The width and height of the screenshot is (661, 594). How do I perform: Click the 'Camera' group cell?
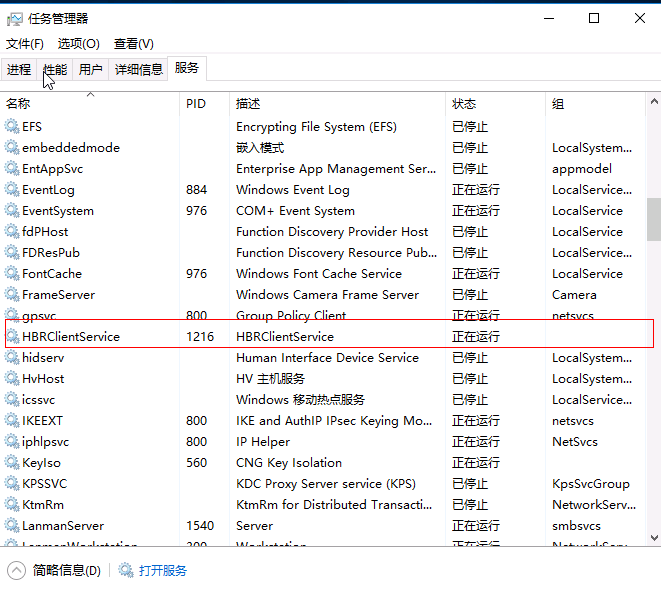click(x=574, y=295)
